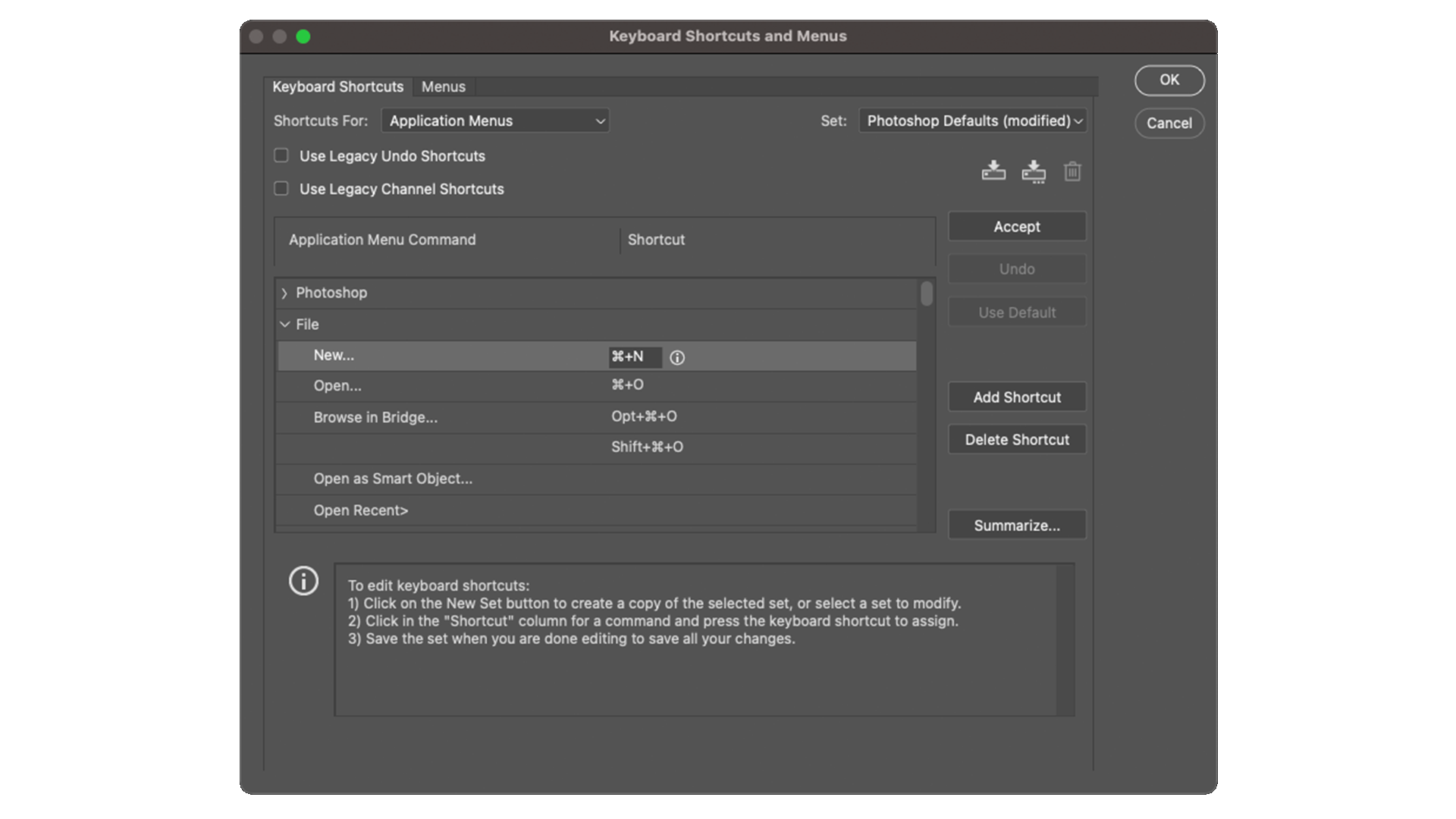Click the Add Shortcut button
The width and height of the screenshot is (1456, 819).
tap(1017, 397)
